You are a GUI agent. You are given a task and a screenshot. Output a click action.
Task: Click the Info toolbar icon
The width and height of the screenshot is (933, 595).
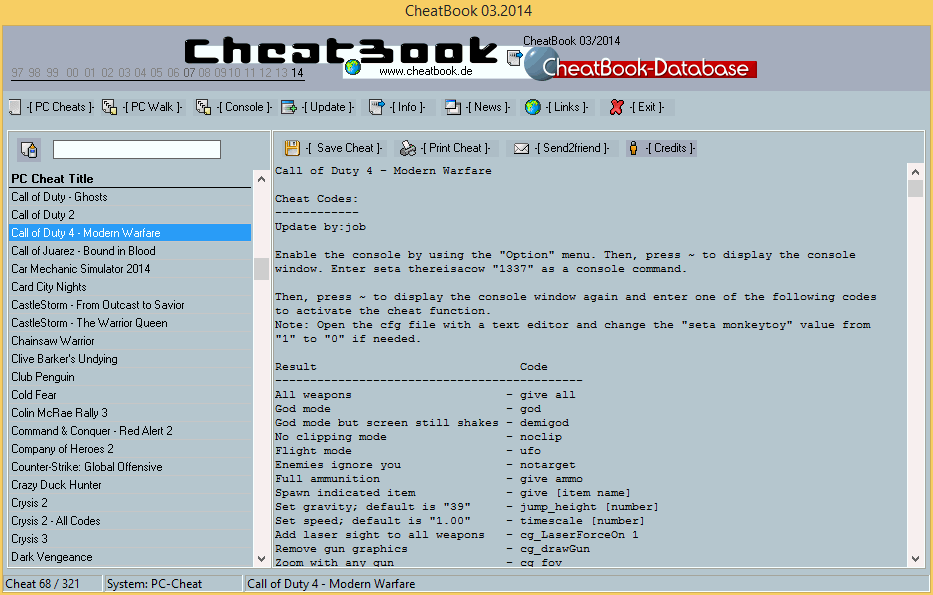click(377, 107)
